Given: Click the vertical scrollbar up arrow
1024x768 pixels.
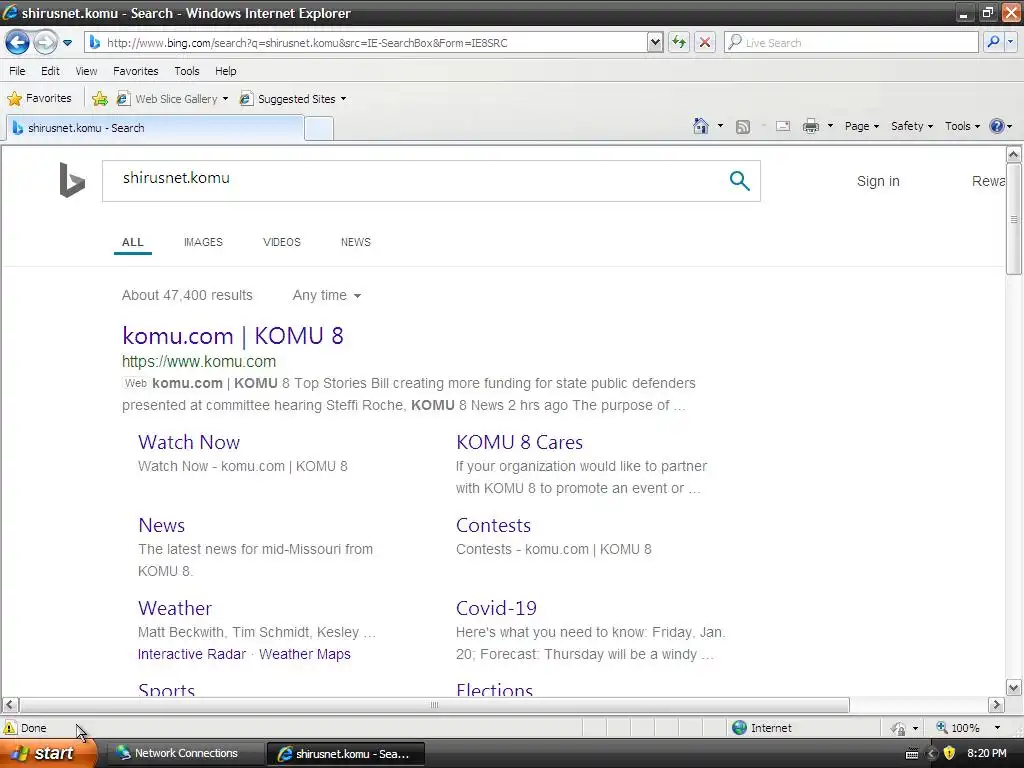Looking at the screenshot, I should pyautogui.click(x=1014, y=154).
